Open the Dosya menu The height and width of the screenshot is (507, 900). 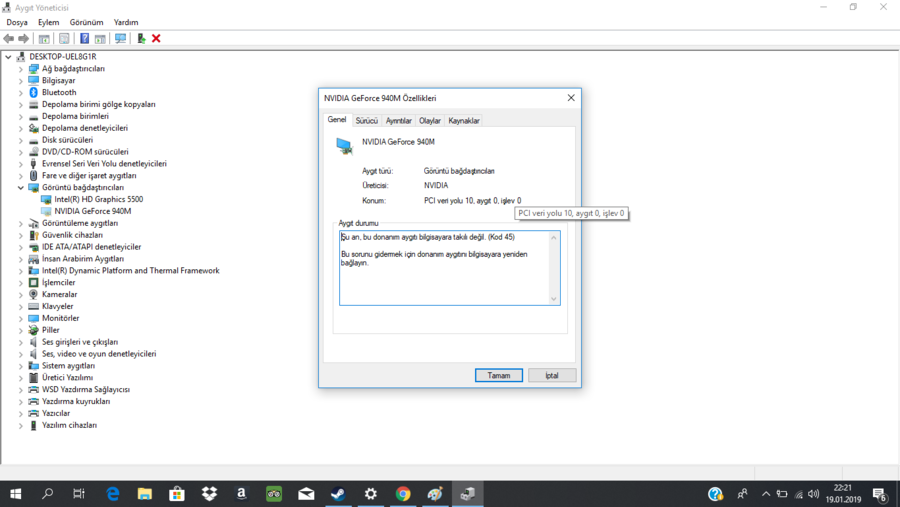coord(17,22)
